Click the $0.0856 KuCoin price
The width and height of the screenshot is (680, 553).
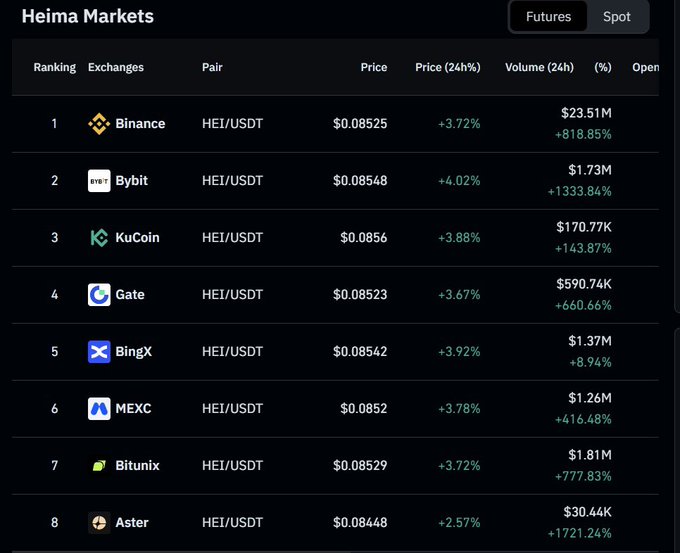pos(363,238)
